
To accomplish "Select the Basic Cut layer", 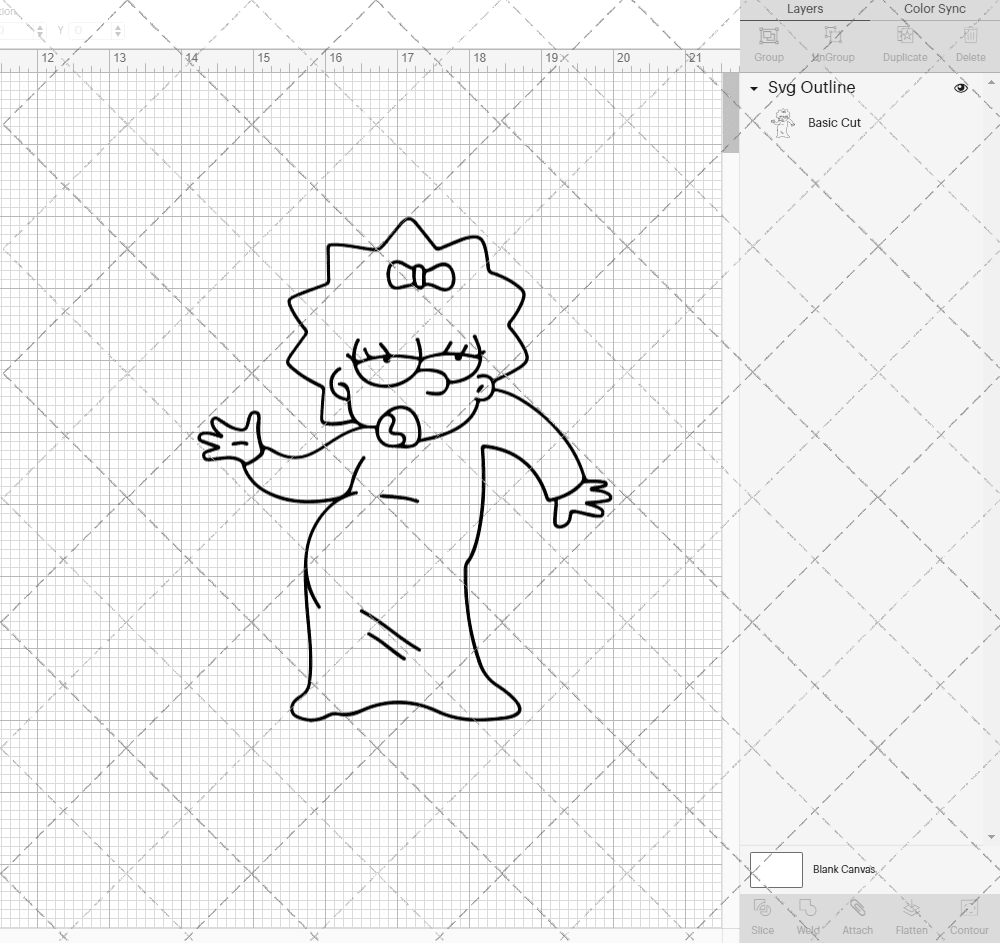I will [832, 122].
